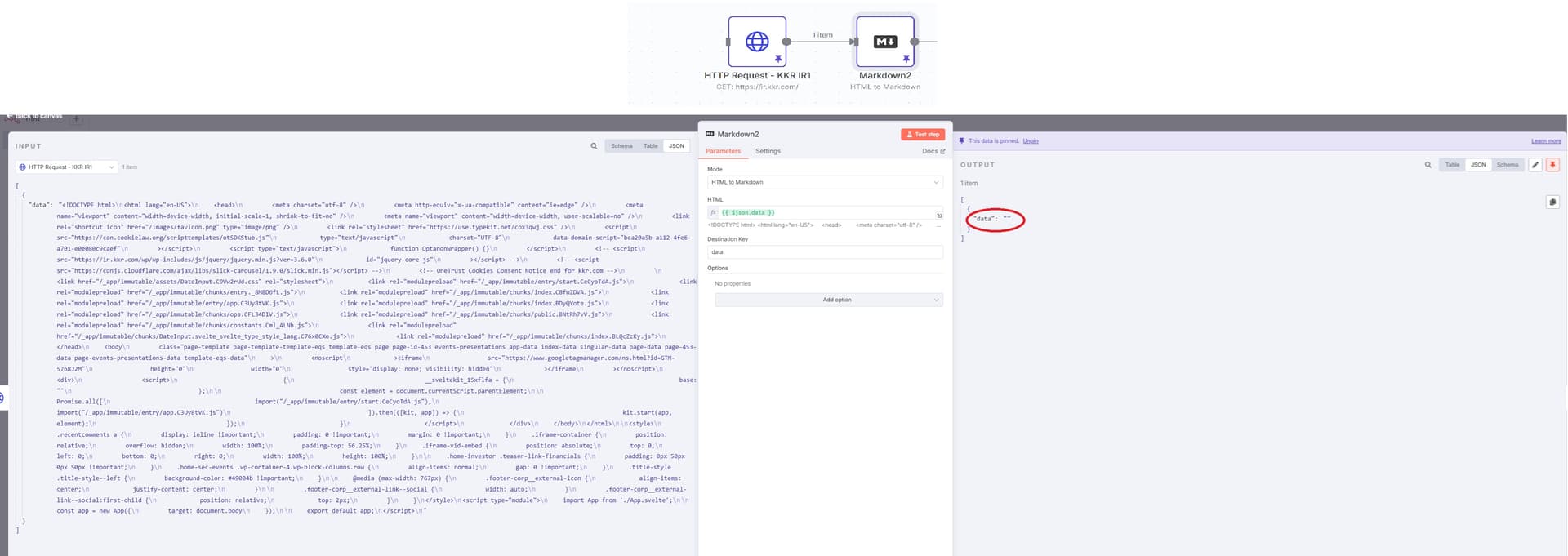
Task: Open the Docs link
Action: 933,151
